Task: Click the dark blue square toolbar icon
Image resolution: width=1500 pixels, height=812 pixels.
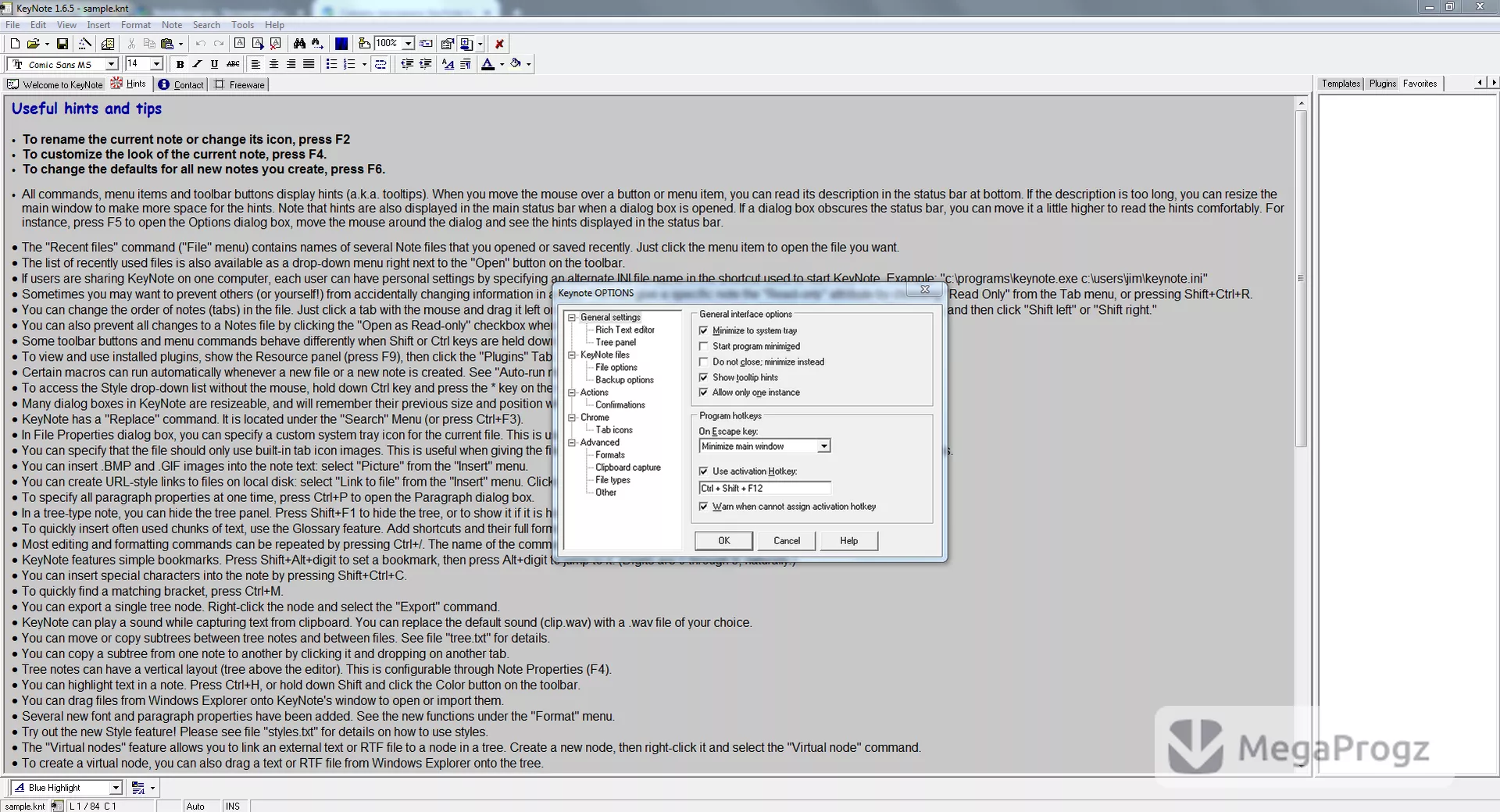Action: pos(341,44)
